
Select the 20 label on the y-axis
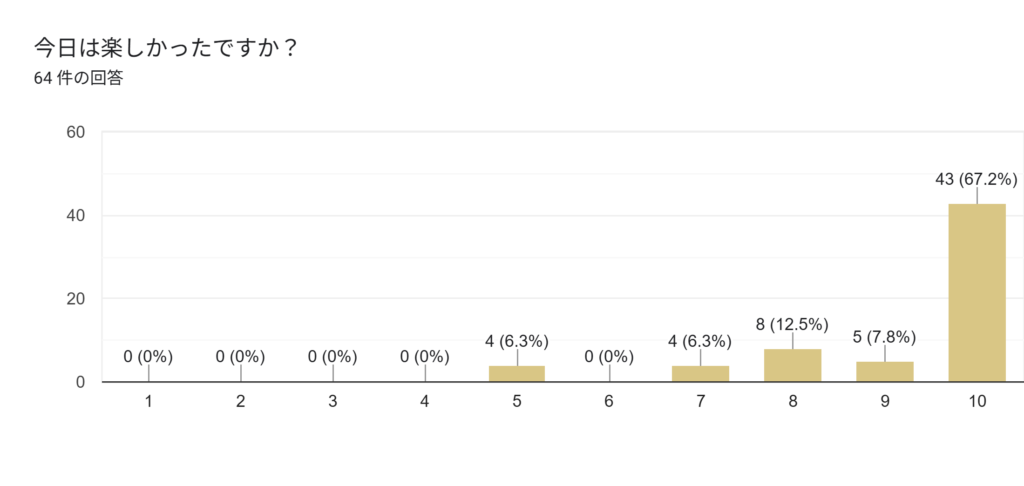click(x=74, y=299)
